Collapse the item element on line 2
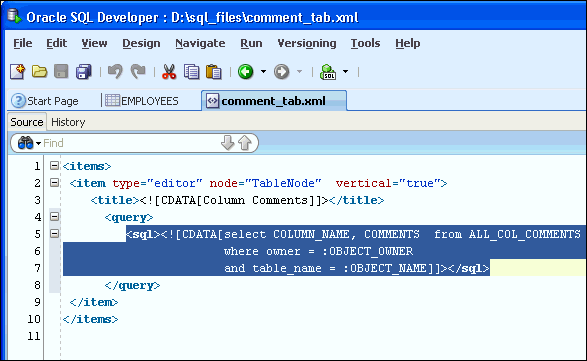Screen dimensions: 587x361 55,183
